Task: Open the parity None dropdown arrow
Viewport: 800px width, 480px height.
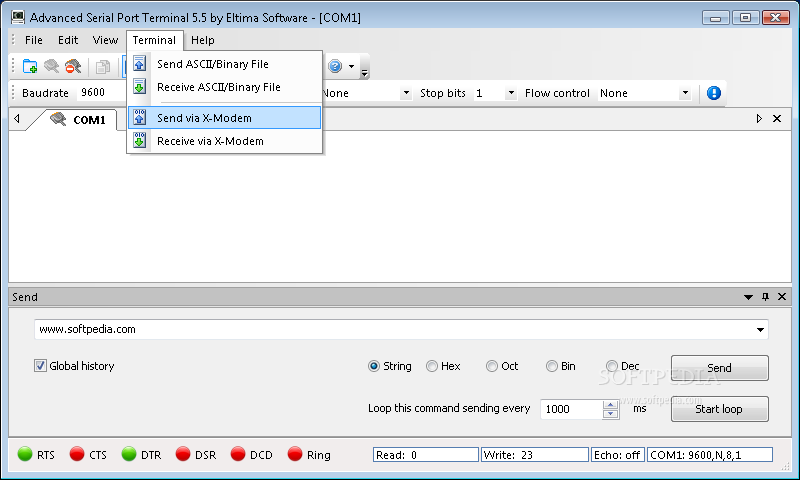Action: click(x=406, y=93)
